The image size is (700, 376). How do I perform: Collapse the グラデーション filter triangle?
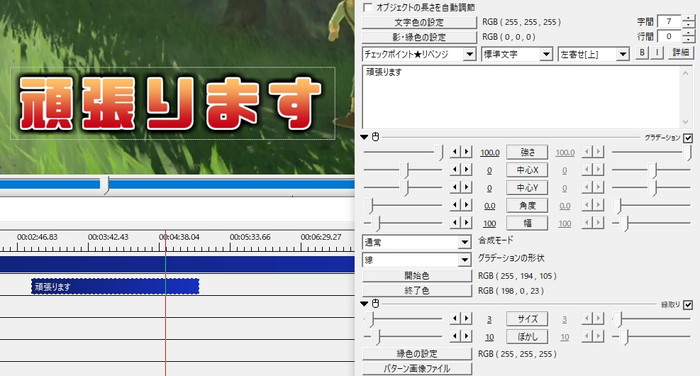pos(364,137)
